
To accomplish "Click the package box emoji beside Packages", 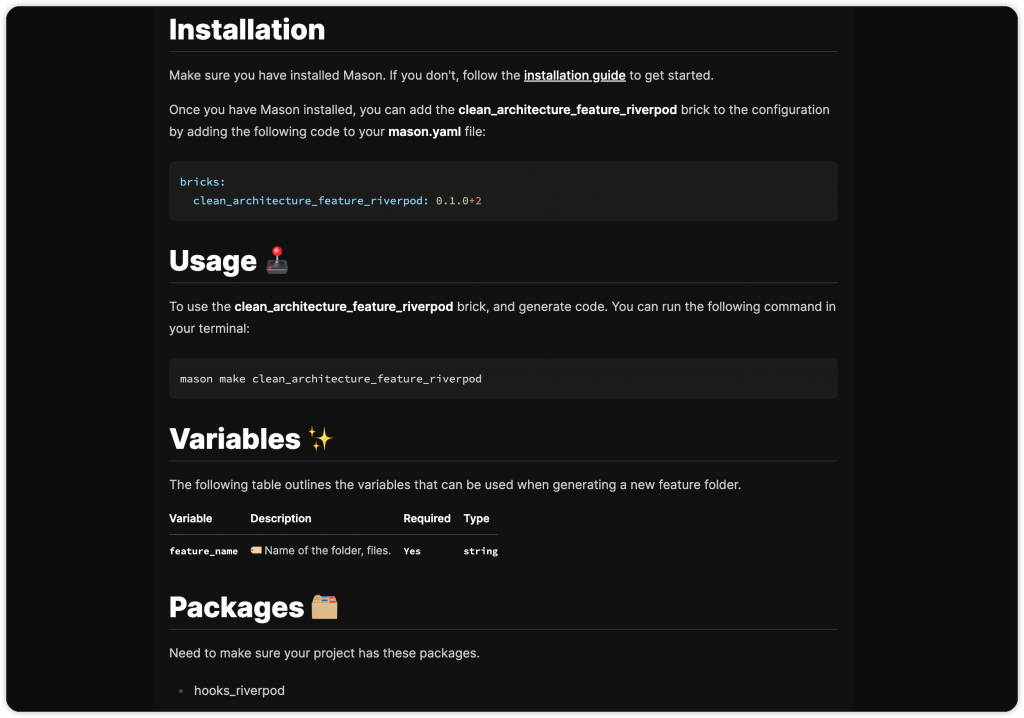I will 324,607.
